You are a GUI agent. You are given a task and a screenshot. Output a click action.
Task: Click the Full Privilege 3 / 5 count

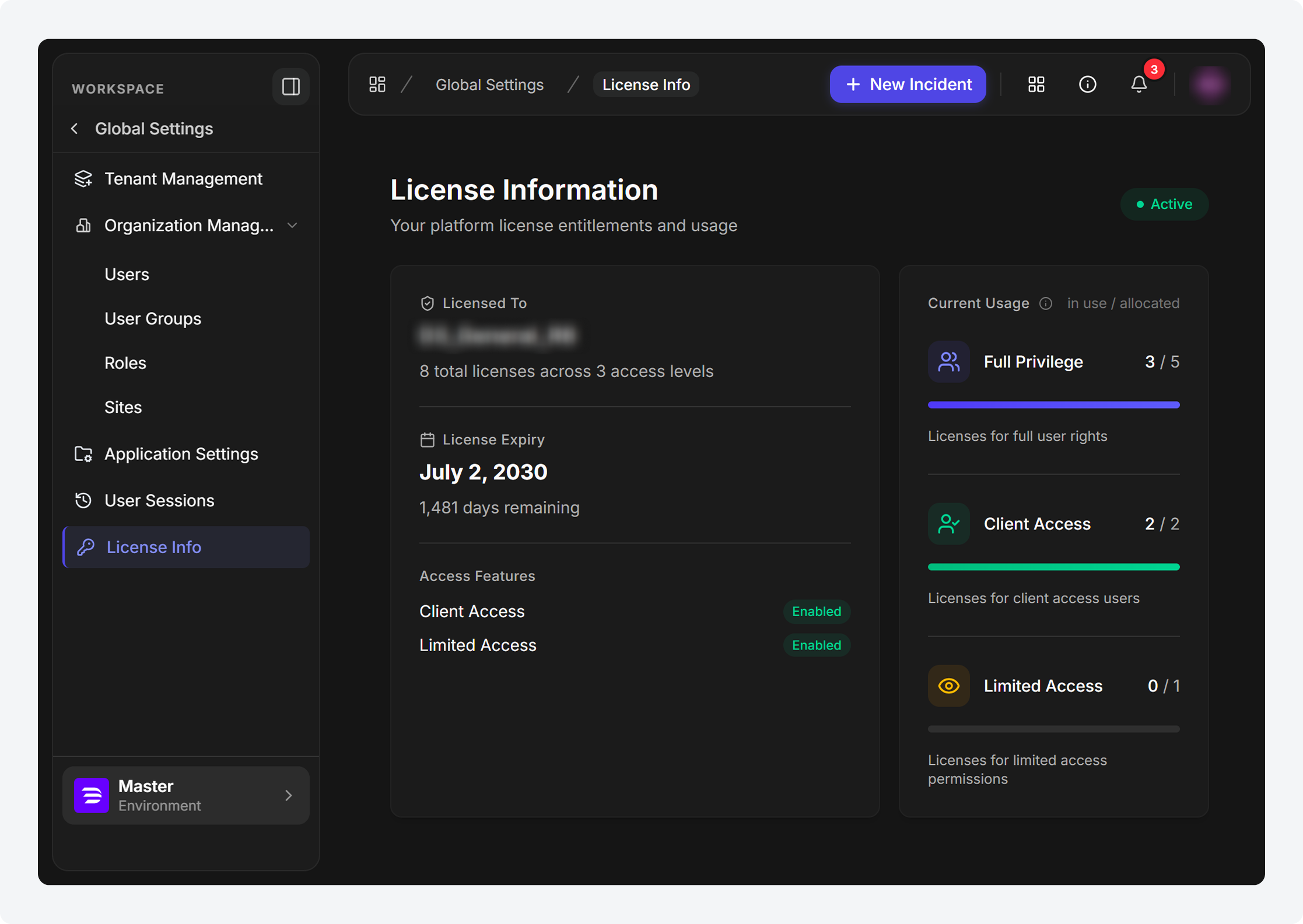(x=1162, y=362)
